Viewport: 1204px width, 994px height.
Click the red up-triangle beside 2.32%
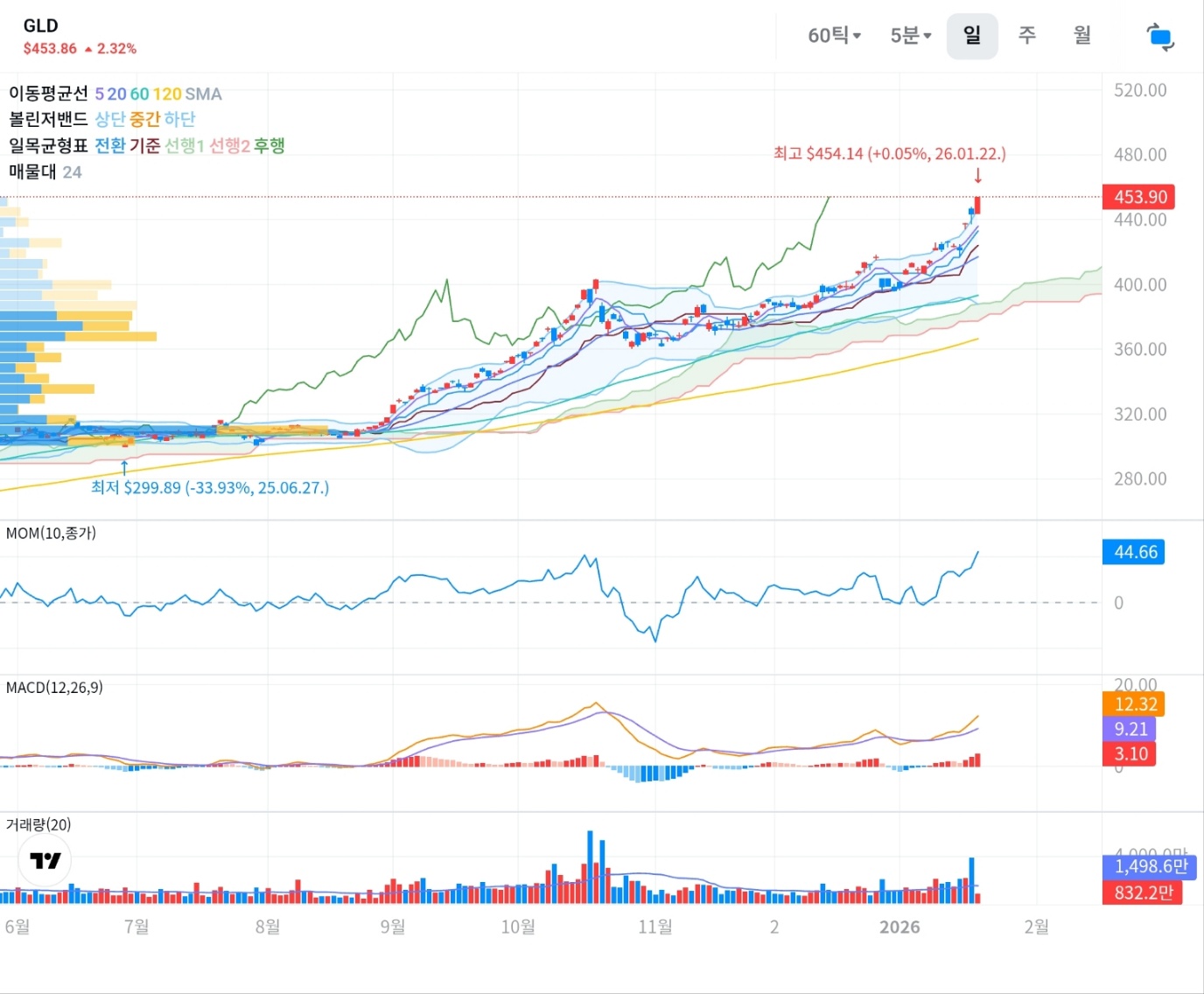point(88,50)
